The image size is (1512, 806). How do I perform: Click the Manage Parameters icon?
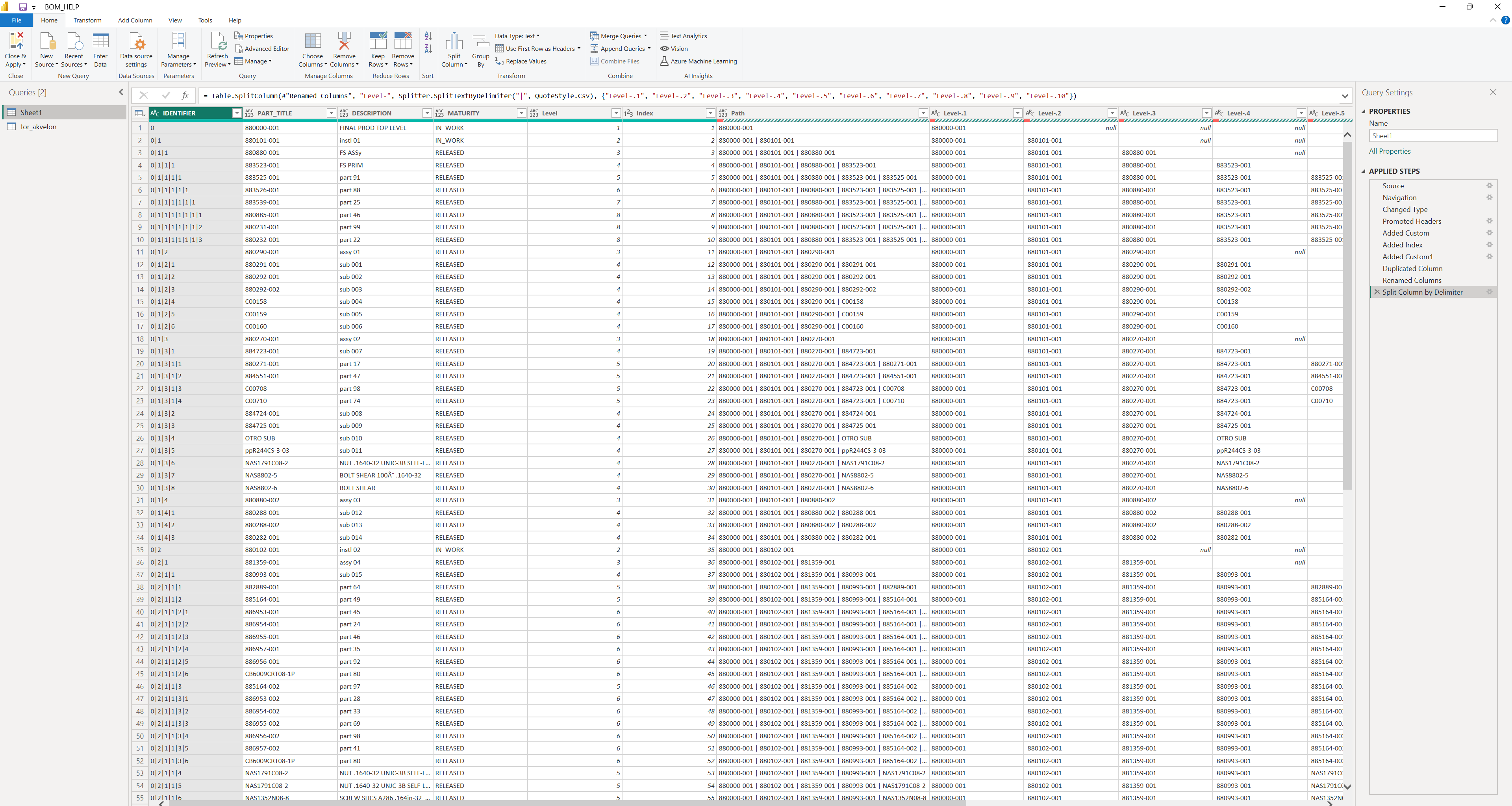pyautogui.click(x=178, y=41)
